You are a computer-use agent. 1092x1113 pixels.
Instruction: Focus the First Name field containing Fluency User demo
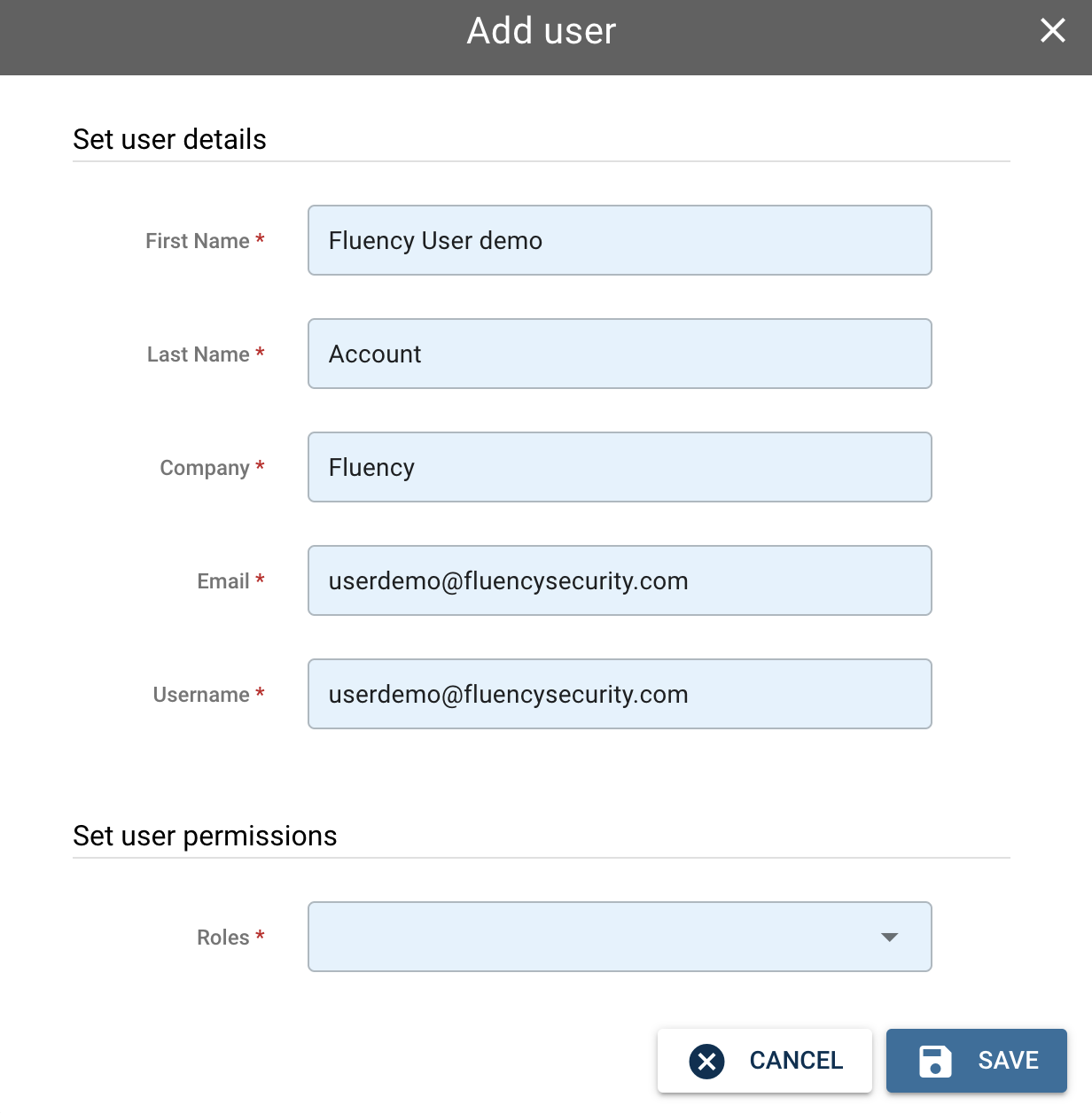(620, 240)
